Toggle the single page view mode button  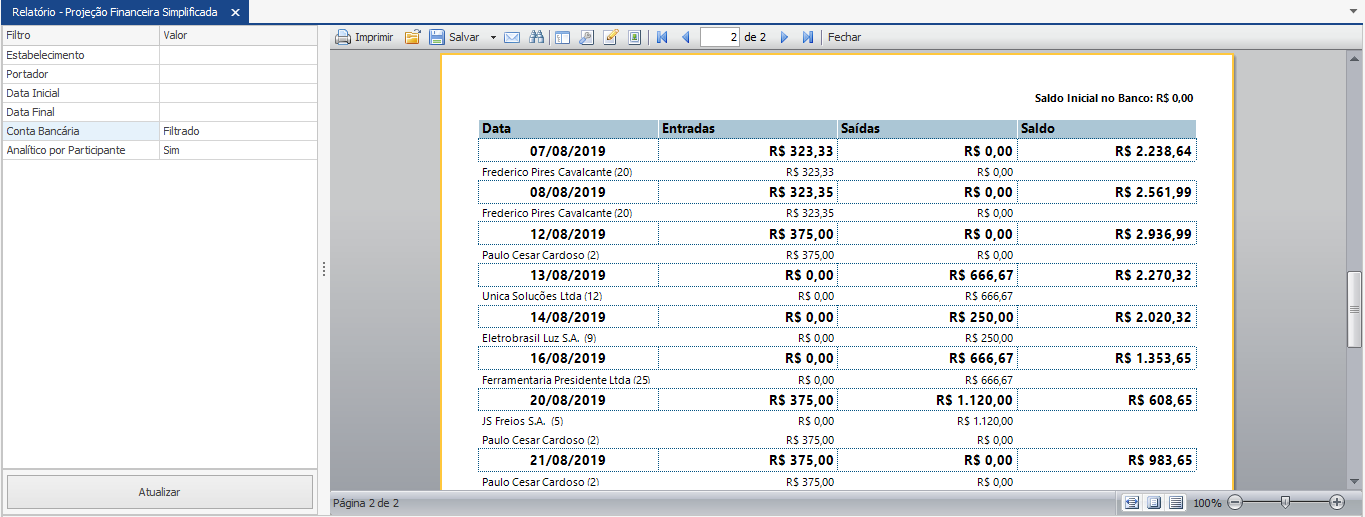[x=1154, y=502]
